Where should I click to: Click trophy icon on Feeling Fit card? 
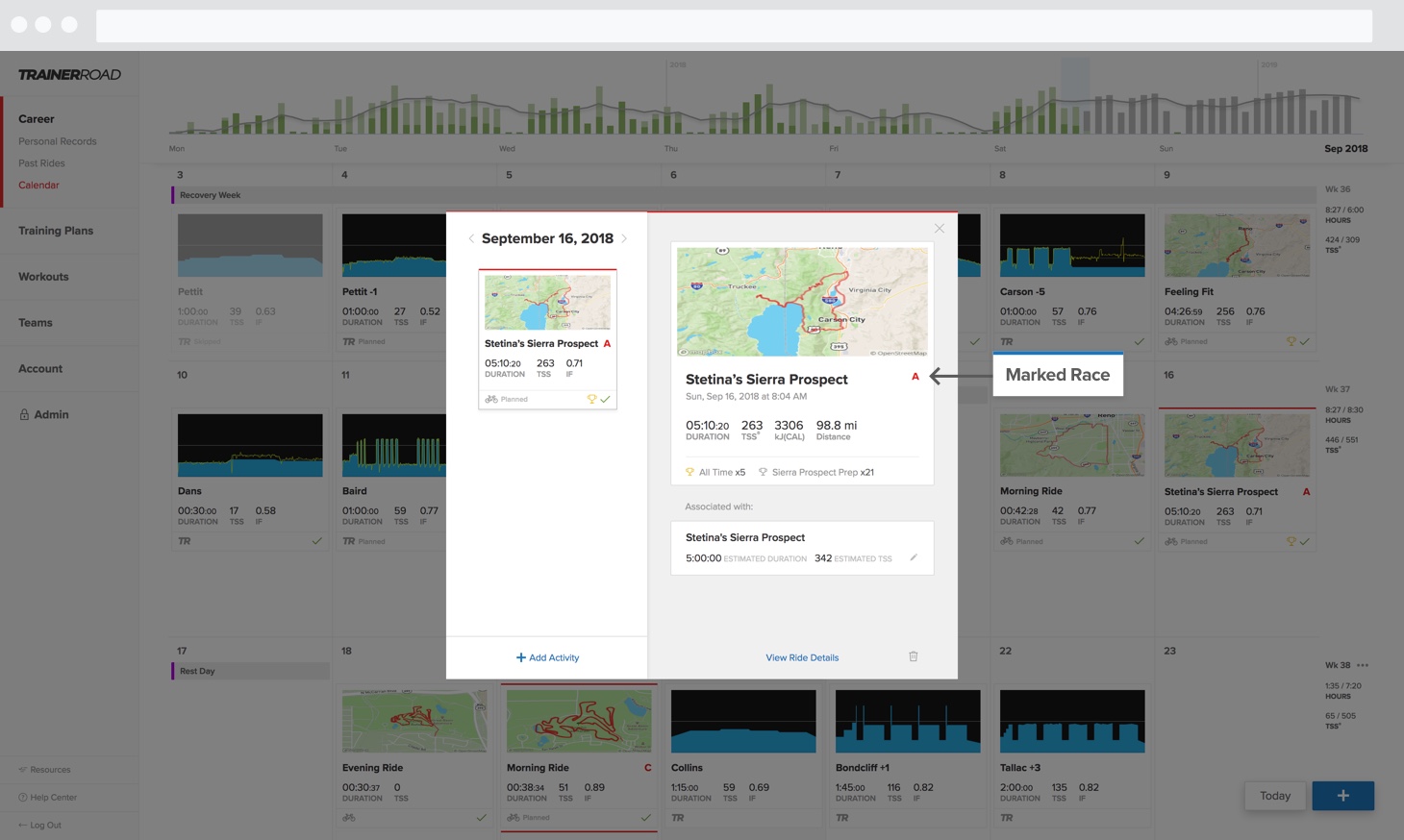pos(1291,341)
